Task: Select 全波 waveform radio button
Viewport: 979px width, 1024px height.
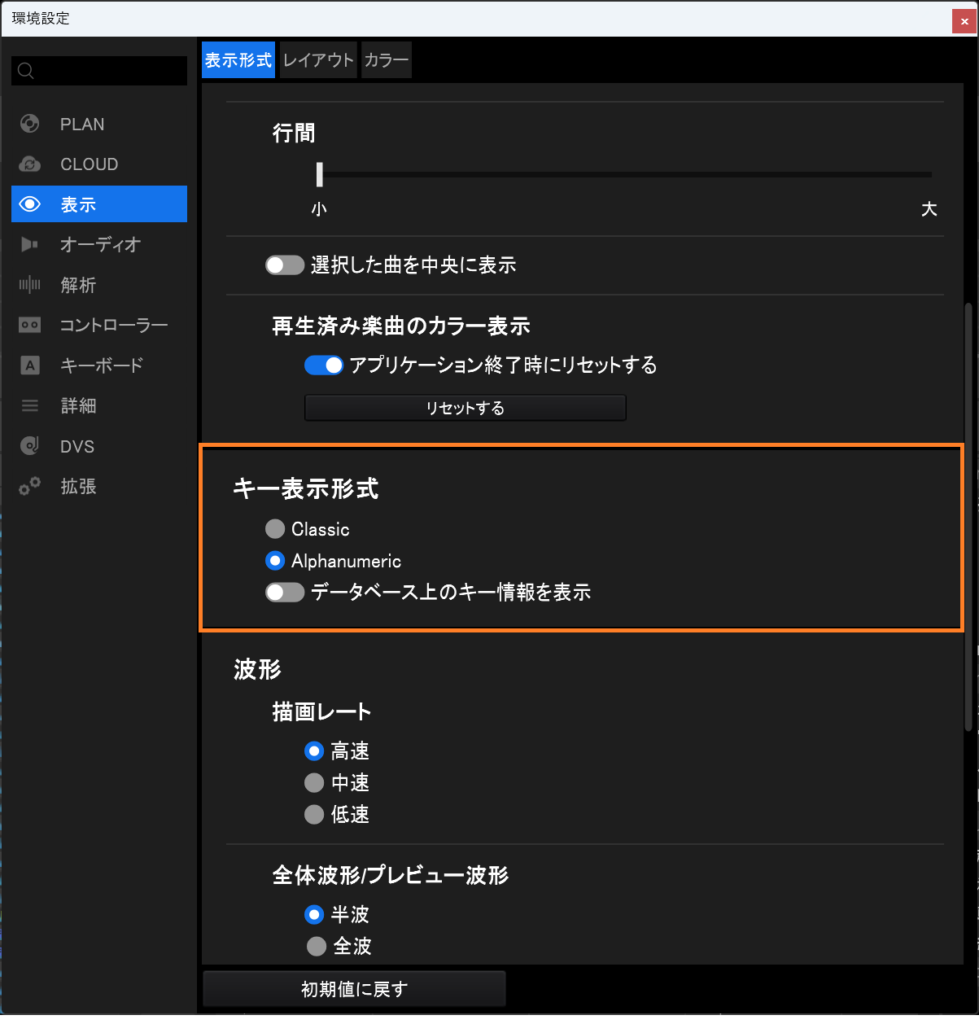Action: tap(317, 946)
